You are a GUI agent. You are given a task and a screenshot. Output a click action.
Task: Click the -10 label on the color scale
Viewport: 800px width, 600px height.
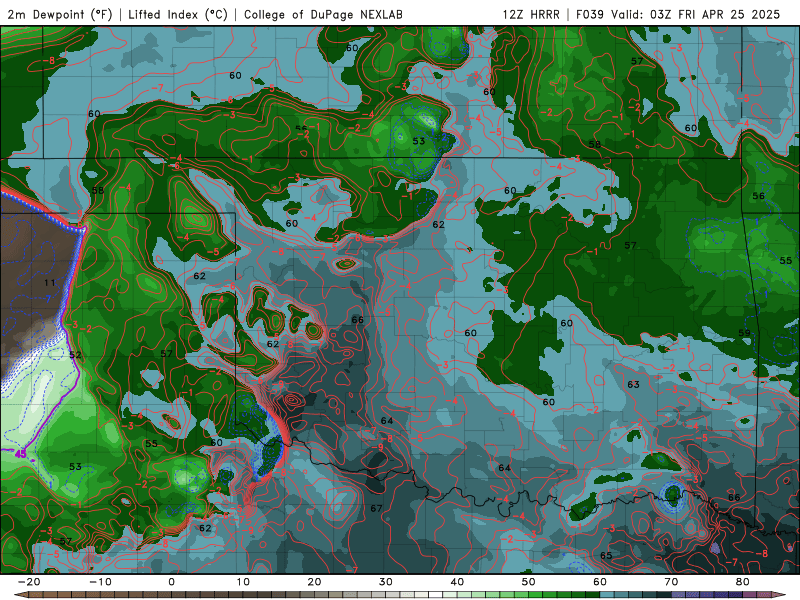(x=100, y=582)
